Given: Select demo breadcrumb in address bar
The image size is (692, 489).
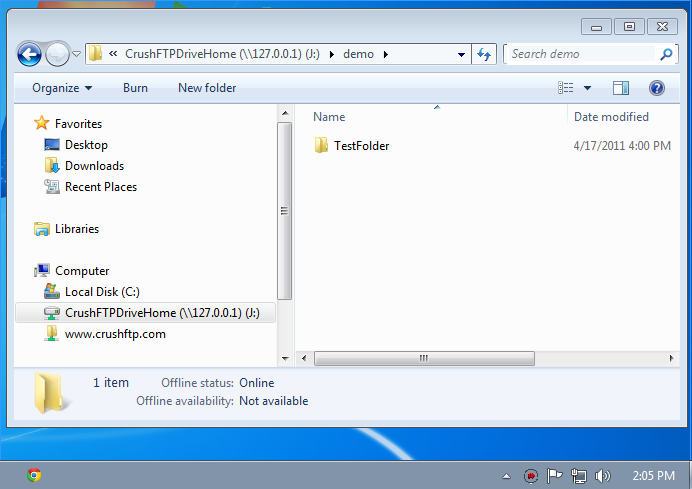Looking at the screenshot, I should [358, 54].
